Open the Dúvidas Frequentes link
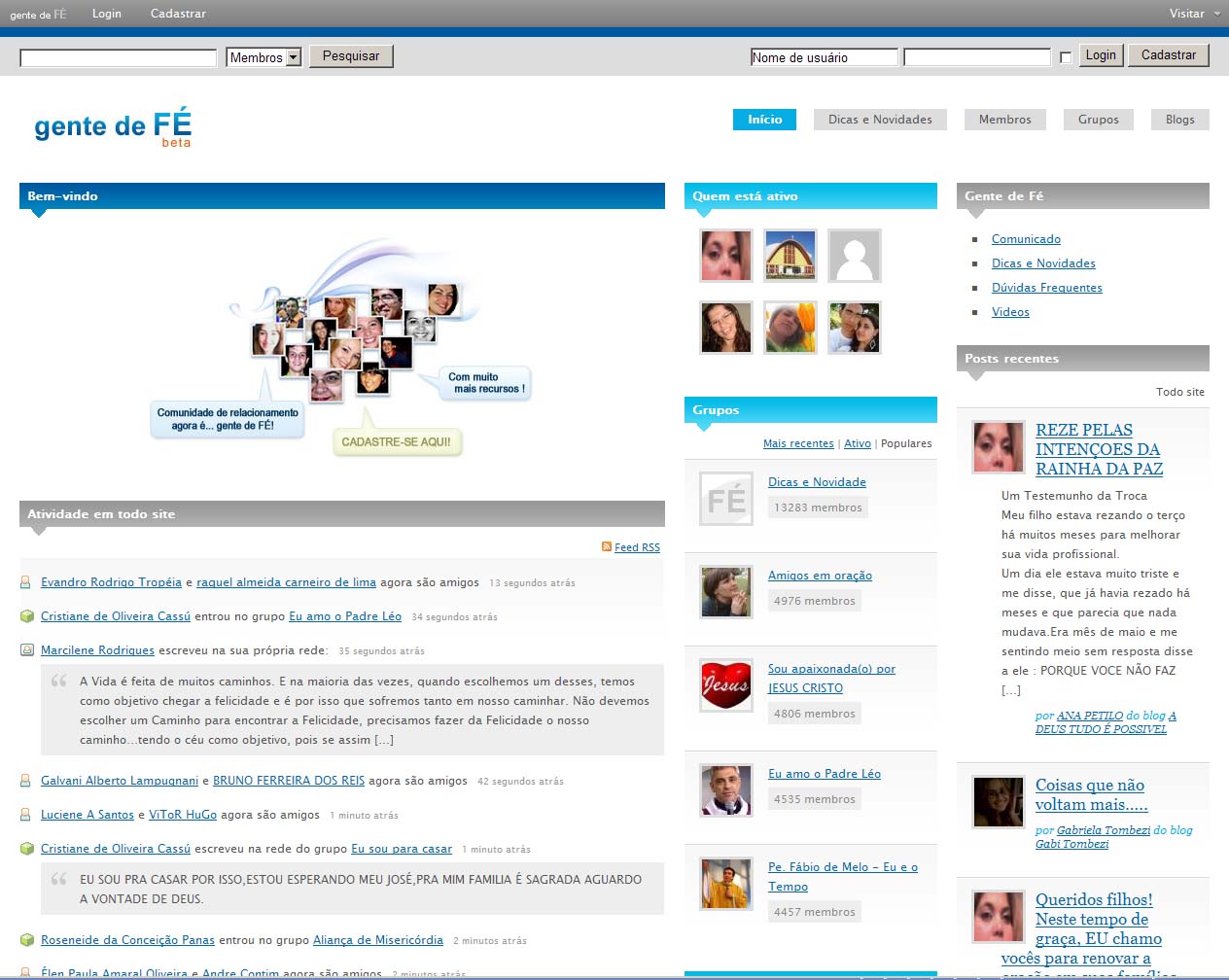 (1046, 288)
